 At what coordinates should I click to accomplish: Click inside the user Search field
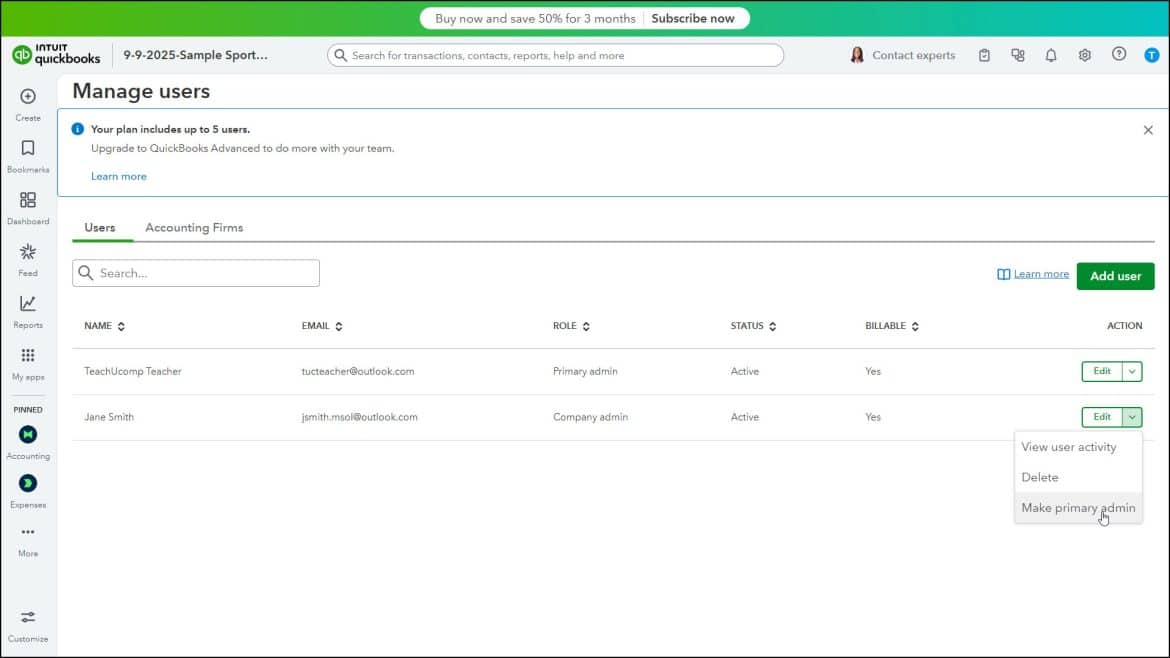195,272
